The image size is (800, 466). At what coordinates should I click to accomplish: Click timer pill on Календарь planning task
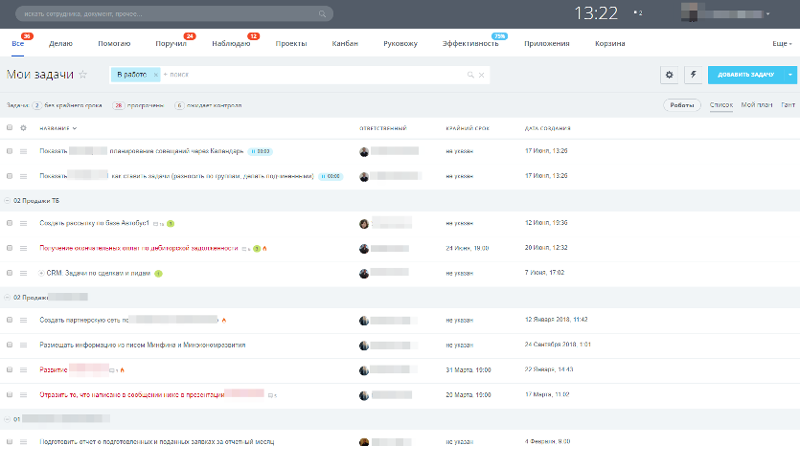pos(260,151)
